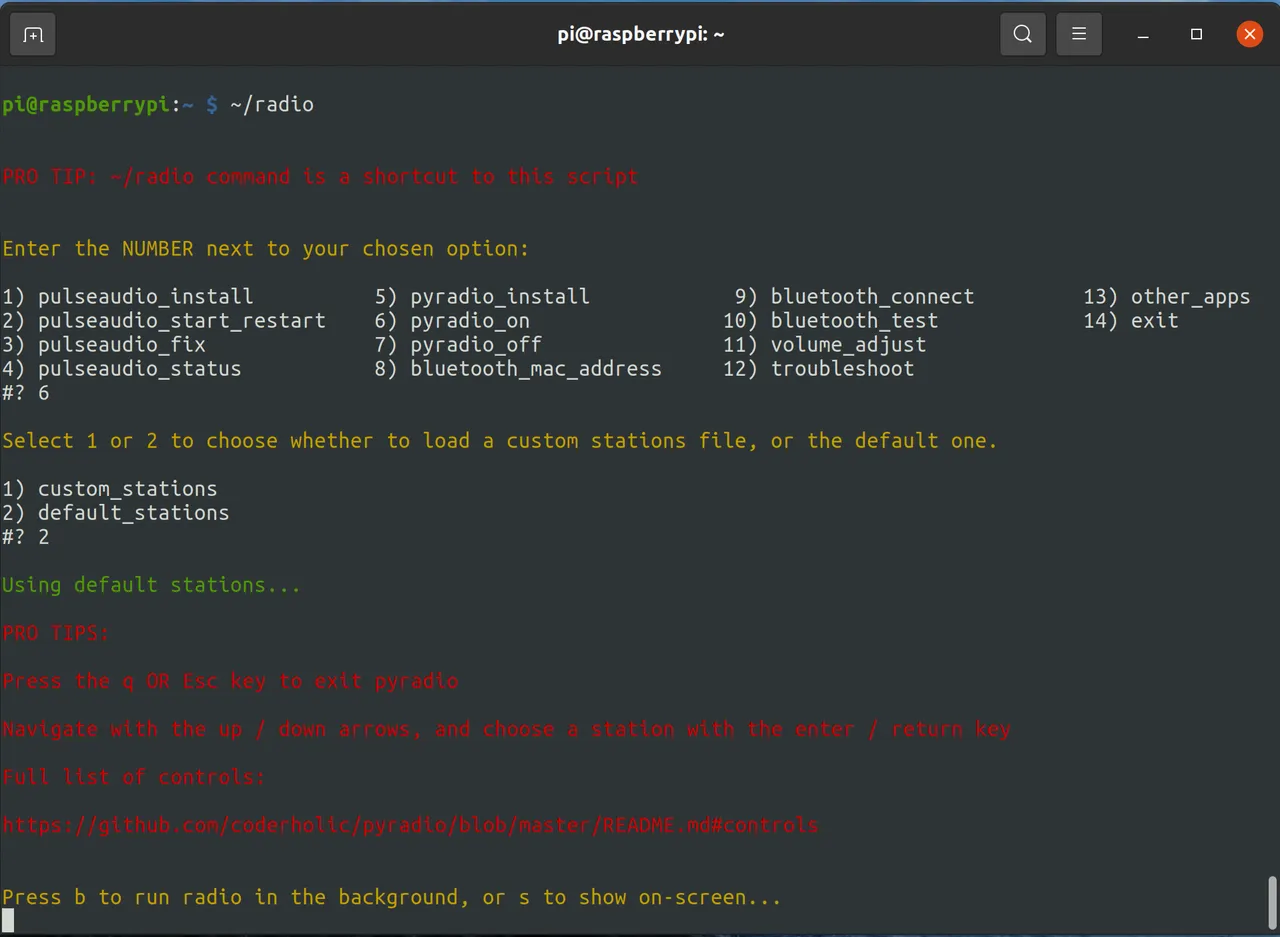Minimize the terminal window
The width and height of the screenshot is (1280, 937).
[1144, 35]
